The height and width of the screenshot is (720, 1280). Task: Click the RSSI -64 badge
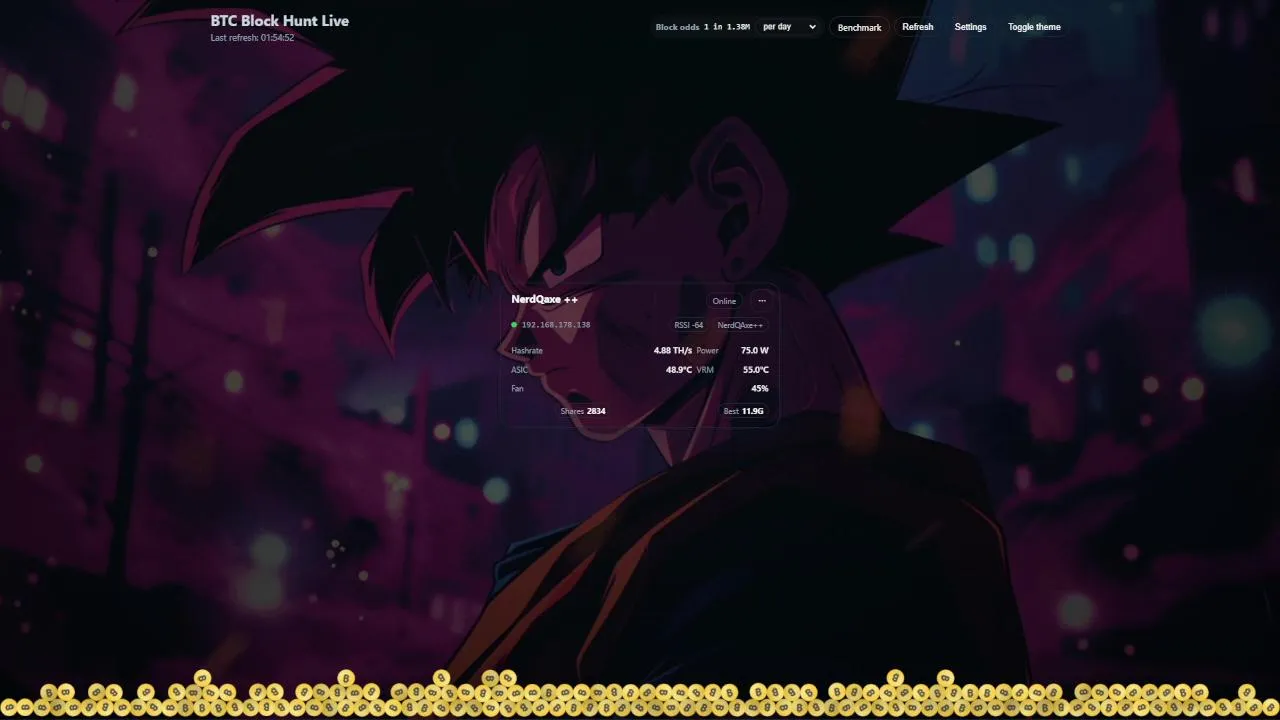click(688, 325)
